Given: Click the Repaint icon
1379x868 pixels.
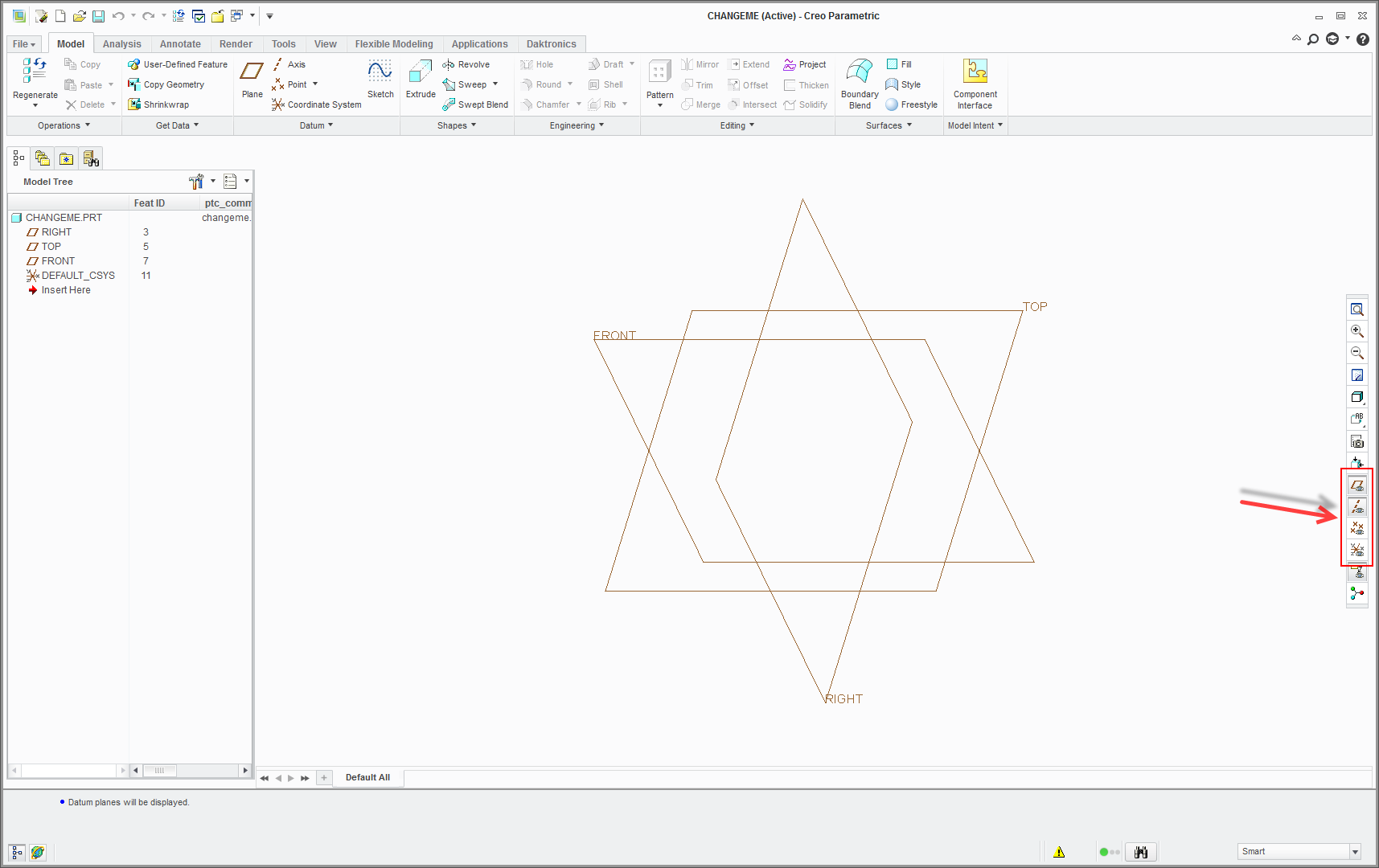Looking at the screenshot, I should (1357, 375).
